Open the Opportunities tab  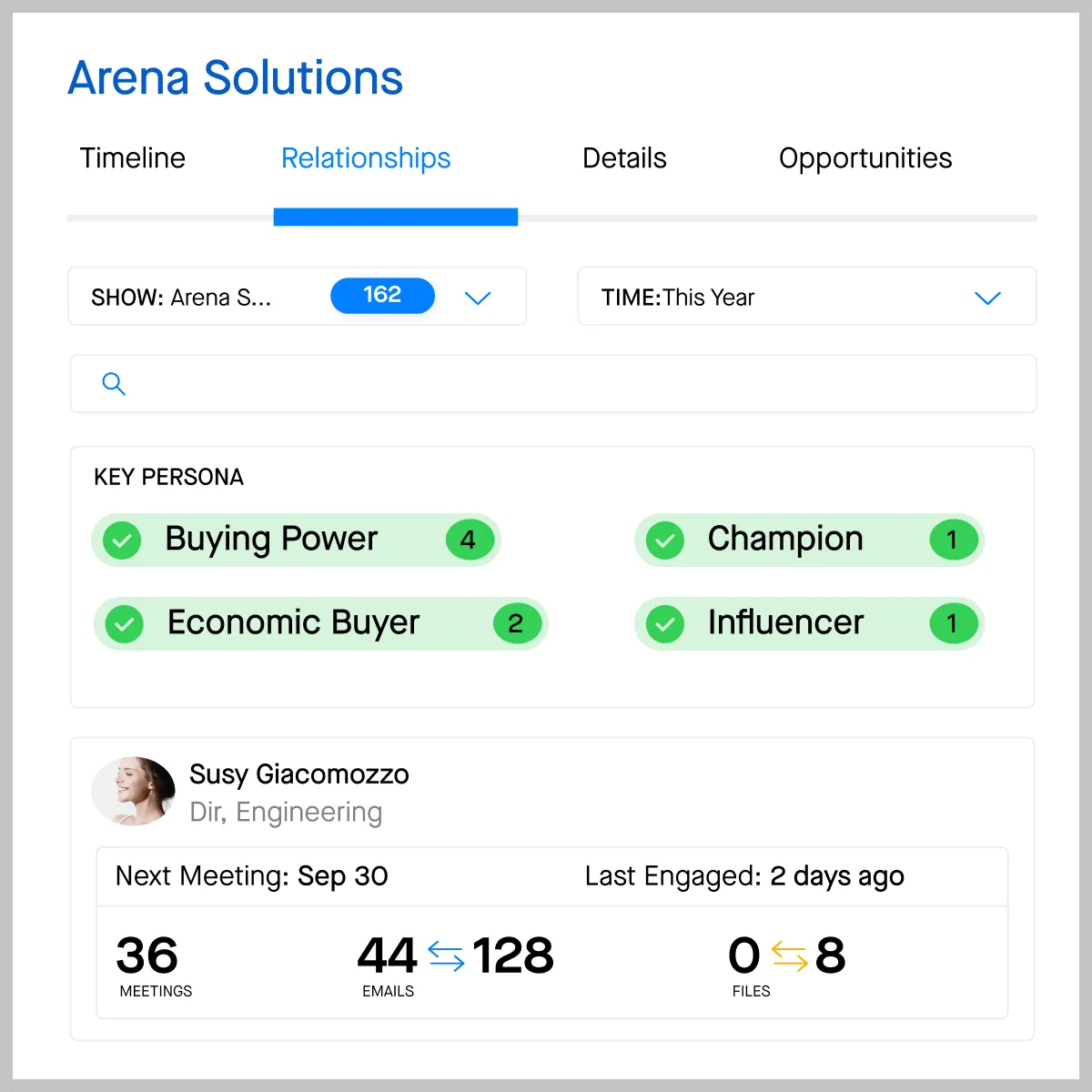coord(865,158)
